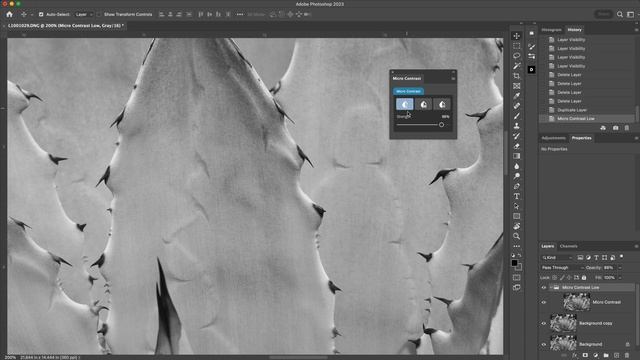Switch to the Adjustments tab
Viewport: 640px width, 360px height.
click(553, 138)
